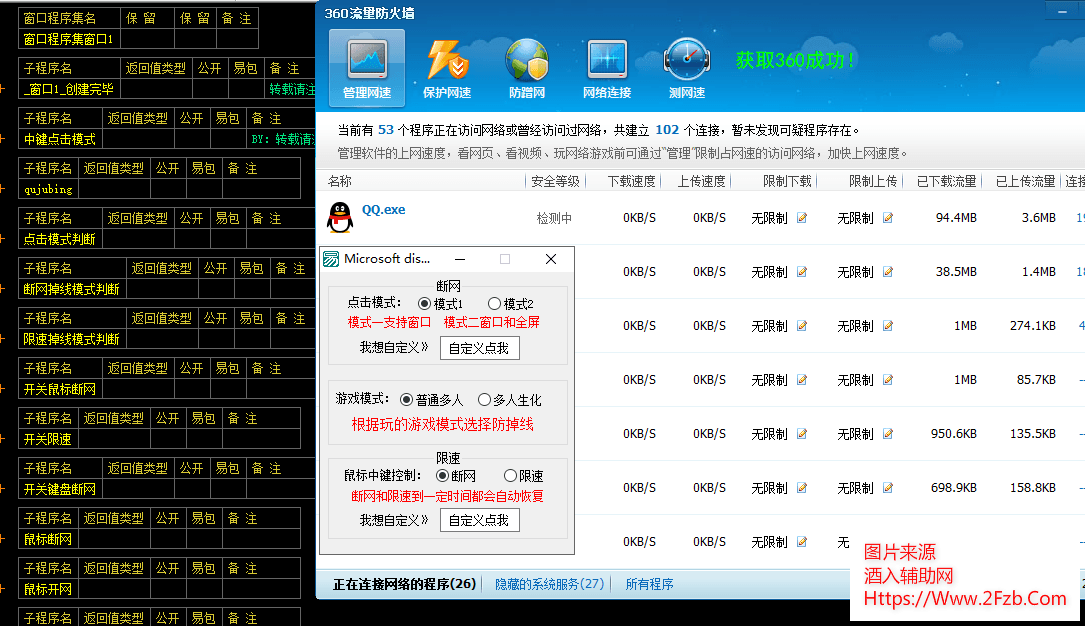Expand the qujubing subroutine plus marker

(x=3, y=189)
